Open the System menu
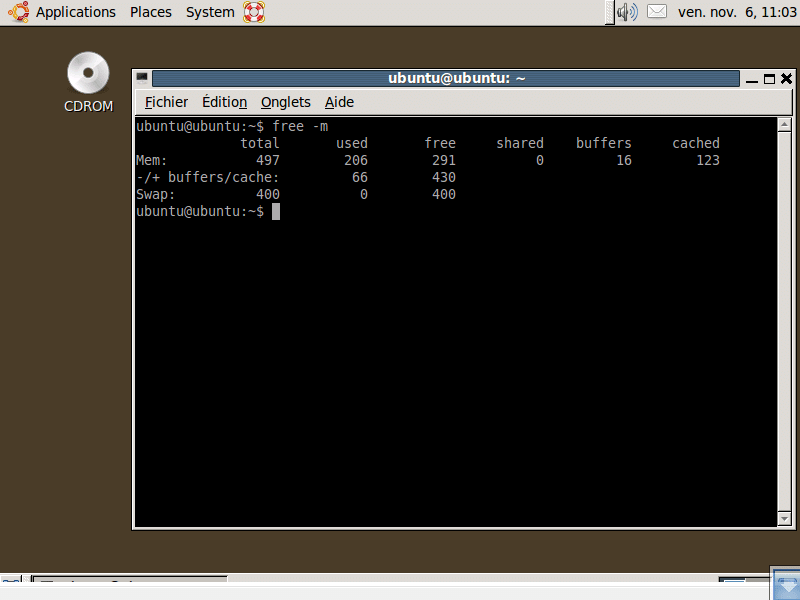 pyautogui.click(x=210, y=12)
